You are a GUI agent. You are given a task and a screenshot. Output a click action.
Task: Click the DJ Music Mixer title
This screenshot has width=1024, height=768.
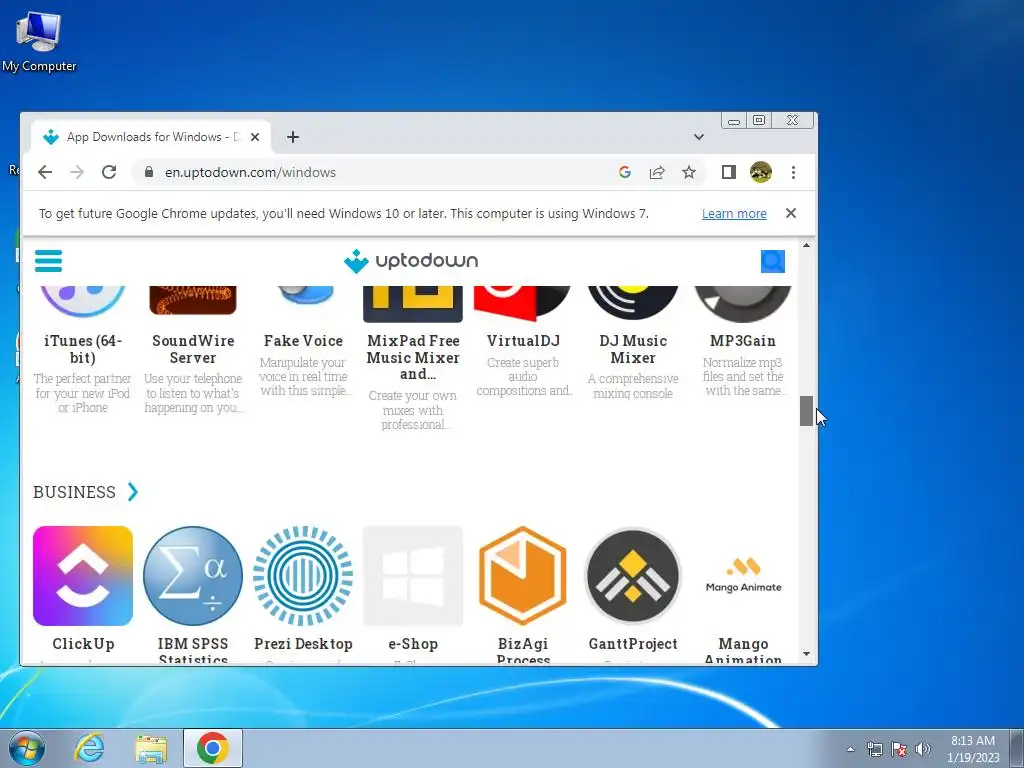(633, 349)
